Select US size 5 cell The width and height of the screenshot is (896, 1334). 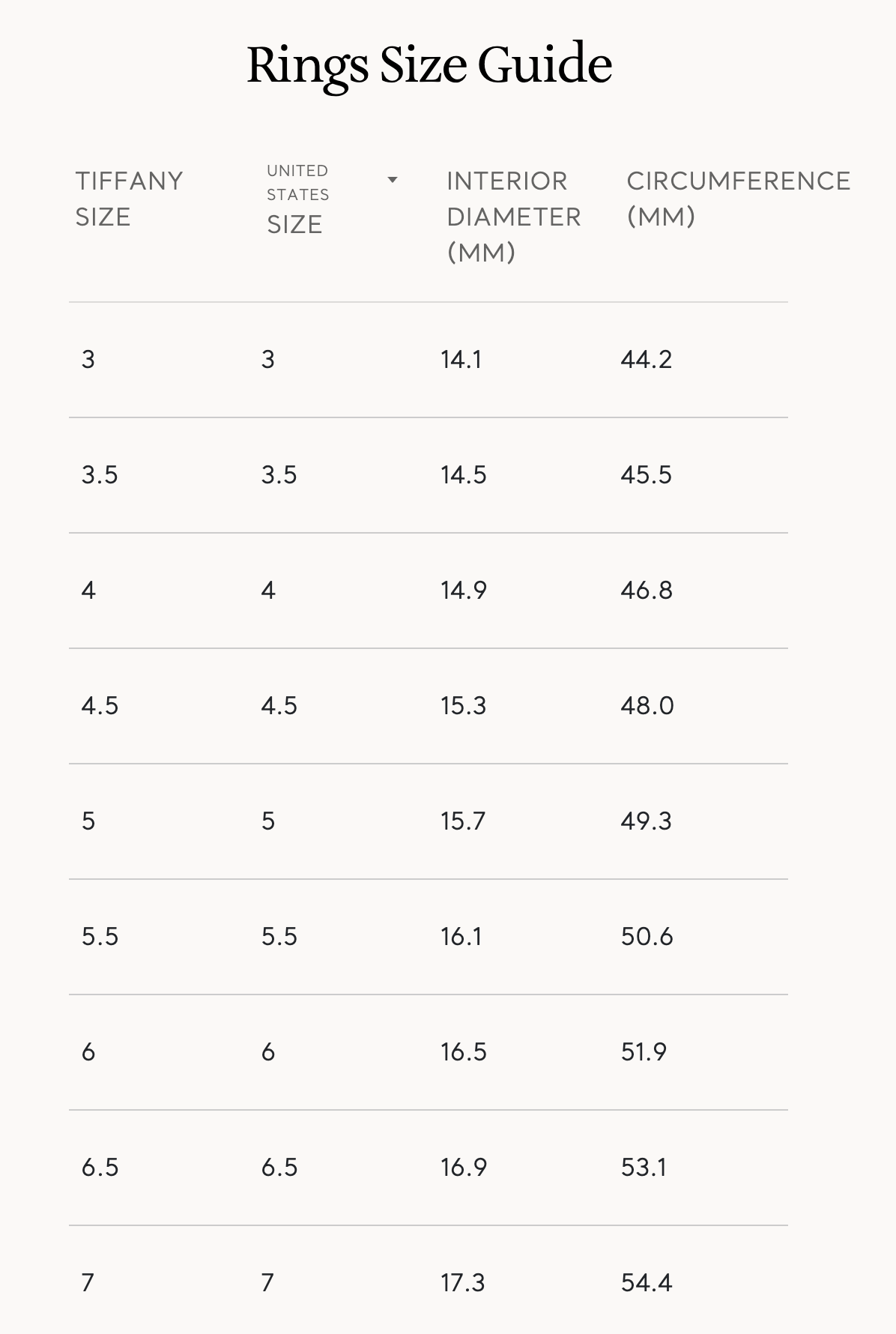tap(268, 821)
